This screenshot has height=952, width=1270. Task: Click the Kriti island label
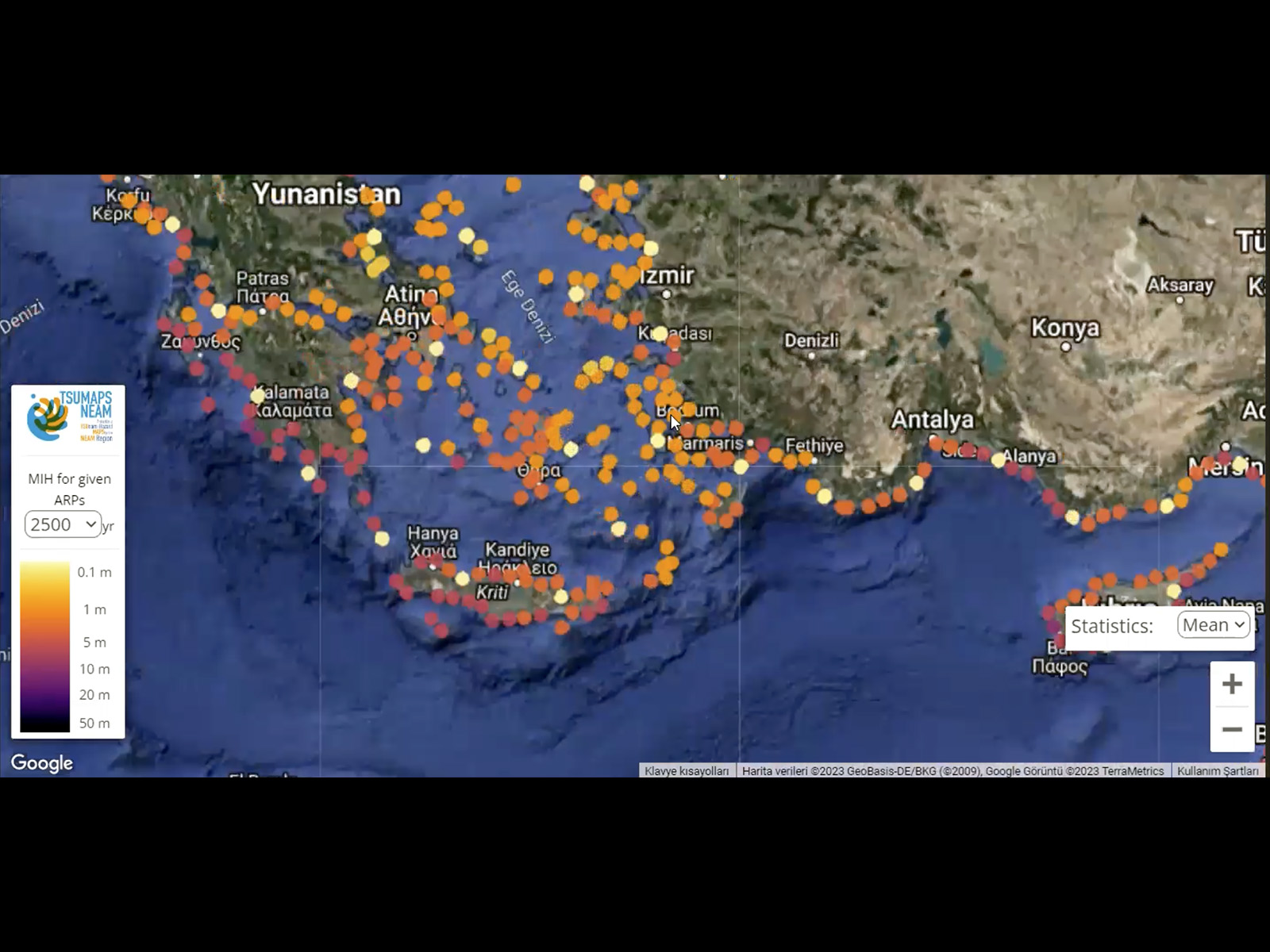click(x=492, y=592)
